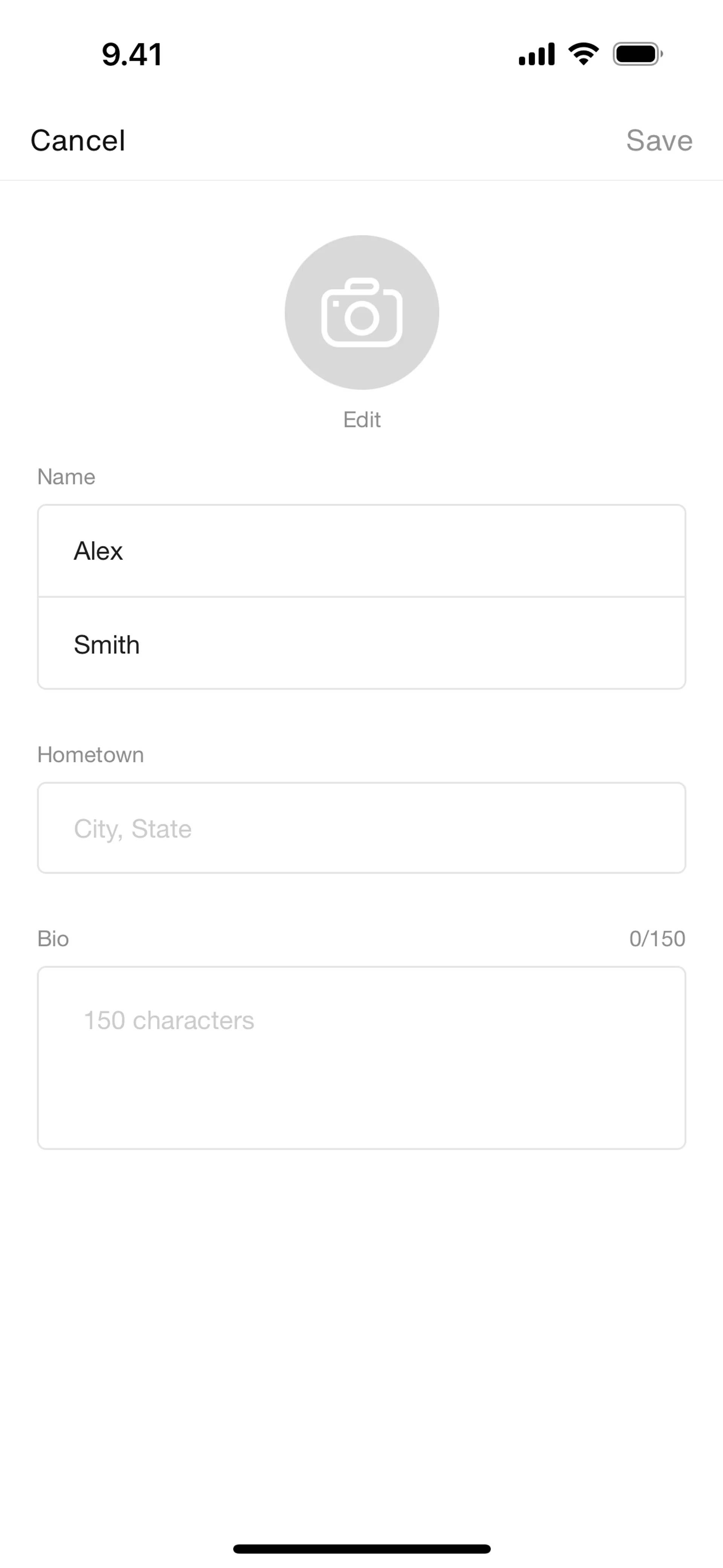
Task: Focus the first name field containing Alex
Action: (x=361, y=551)
